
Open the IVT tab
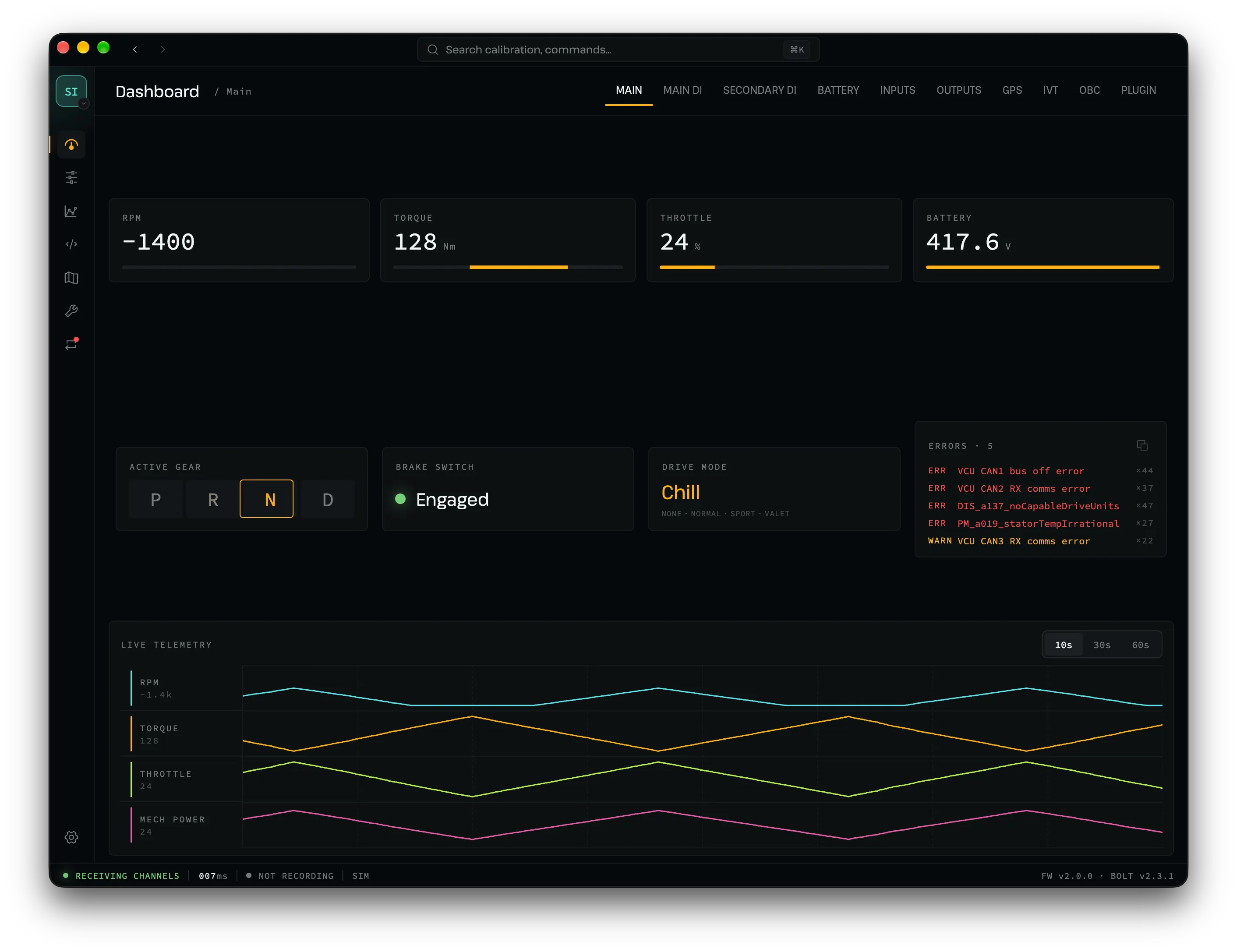(1051, 91)
